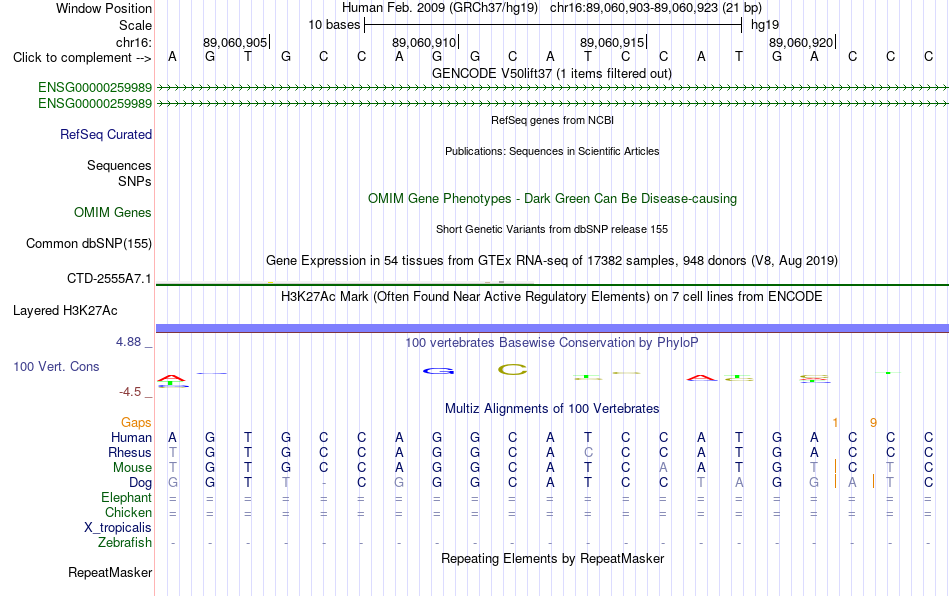
Task: Click the Repeating Elements by RepeatMasker title
Action: [552, 558]
